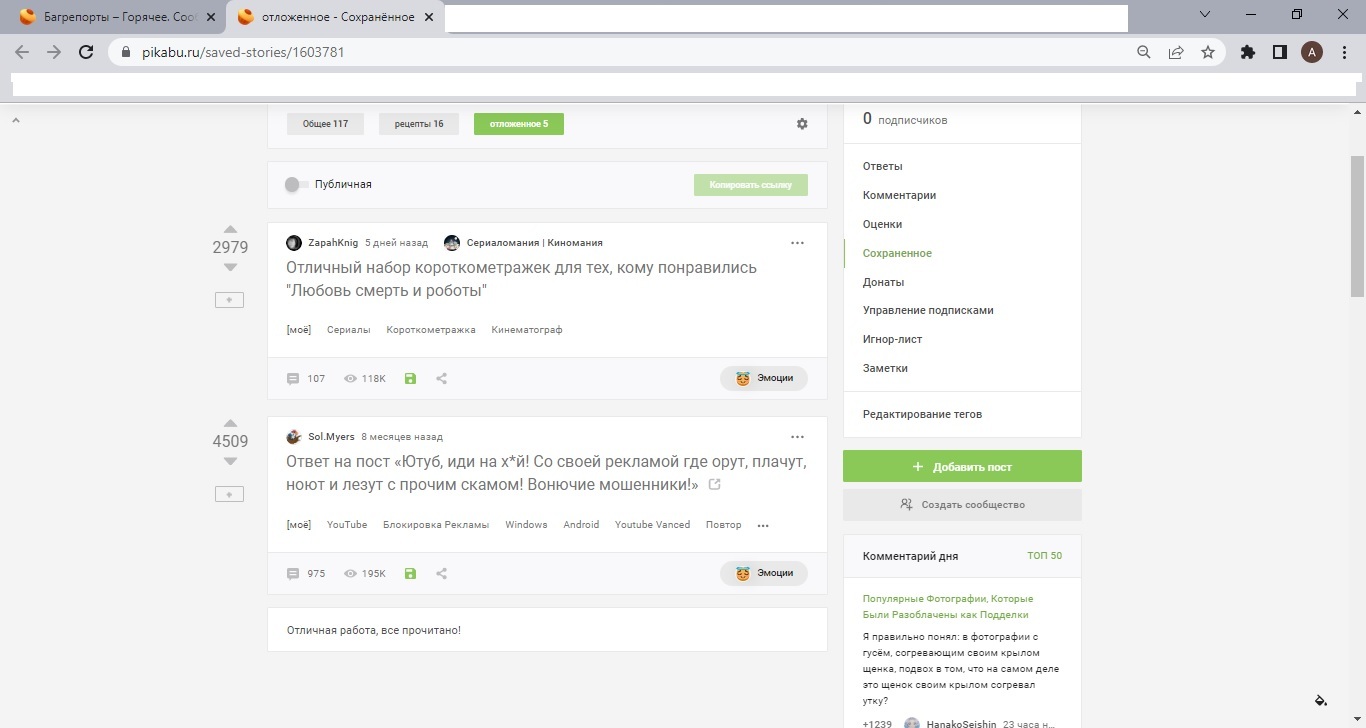
Task: Collapse the left sidebar with the small chevron
Action: tap(15, 120)
